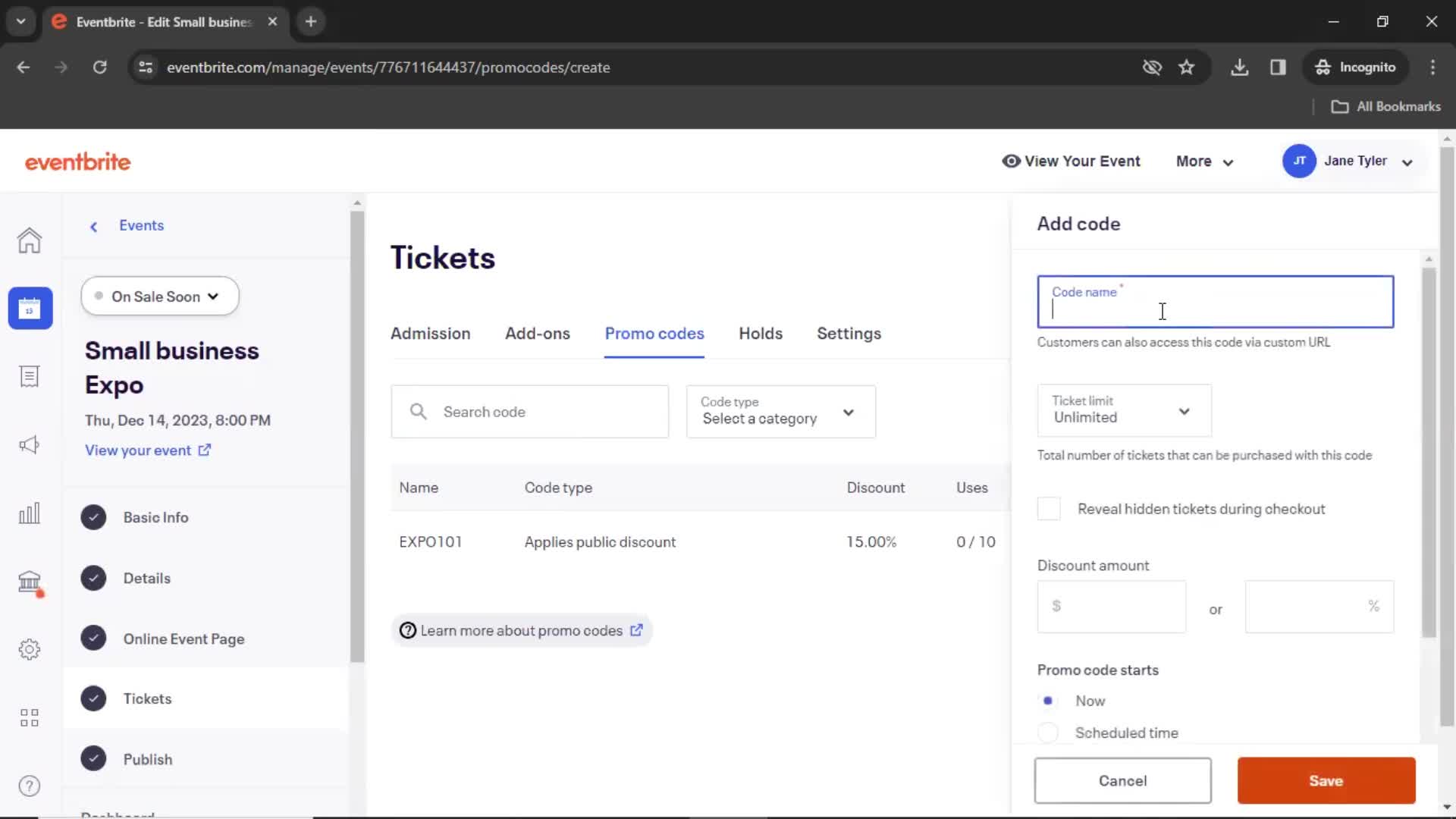
Task: Expand the More menu in header
Action: pyautogui.click(x=1204, y=162)
